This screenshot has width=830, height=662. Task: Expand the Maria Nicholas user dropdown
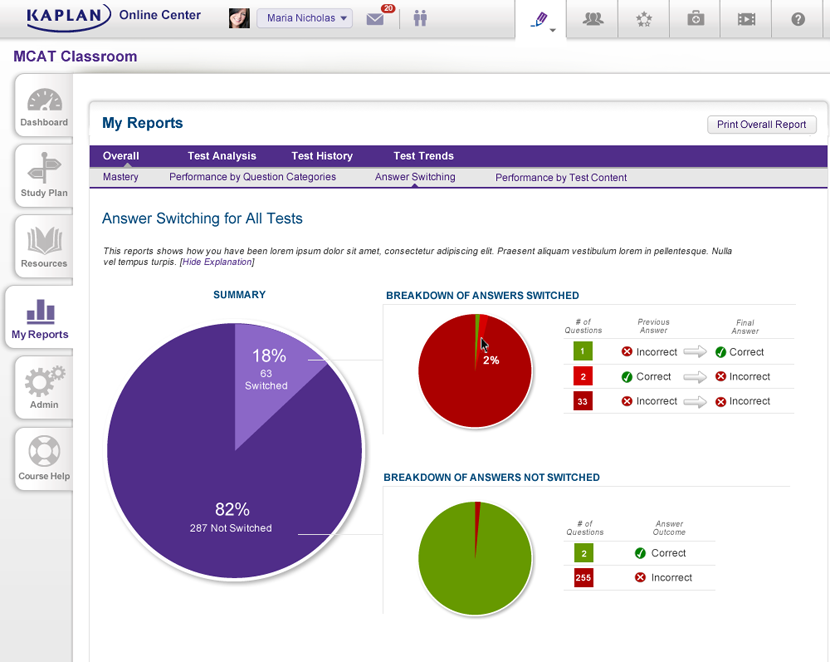point(304,18)
